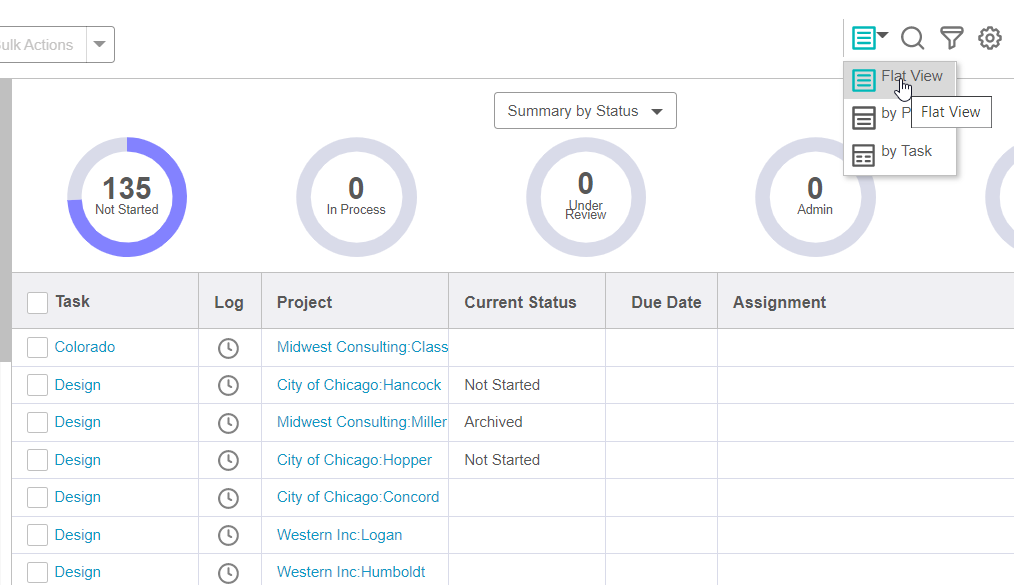The image size is (1014, 585).
Task: Check the checkbox for the Colorado task
Action: click(x=36, y=347)
